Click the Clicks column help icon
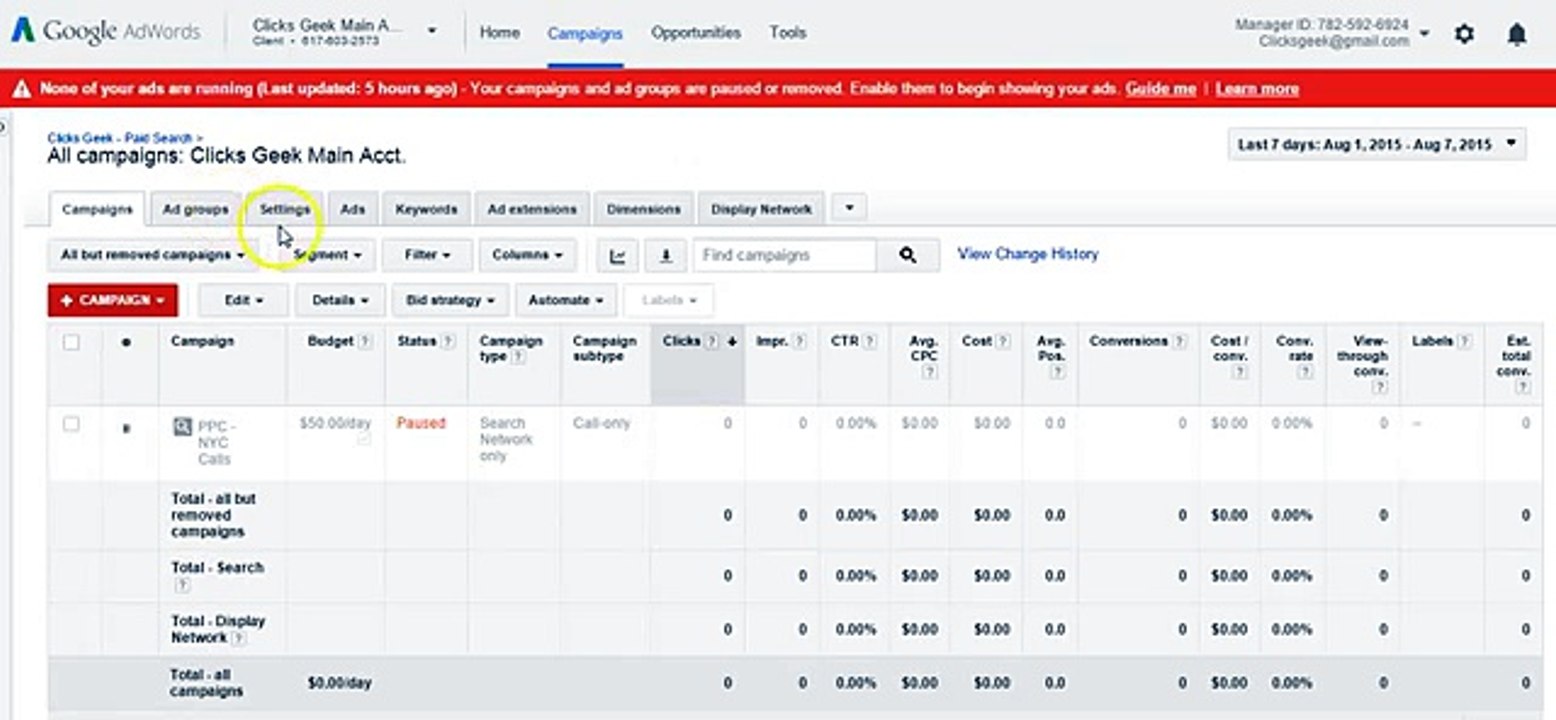Screen dimensions: 1556x720 tap(711, 342)
